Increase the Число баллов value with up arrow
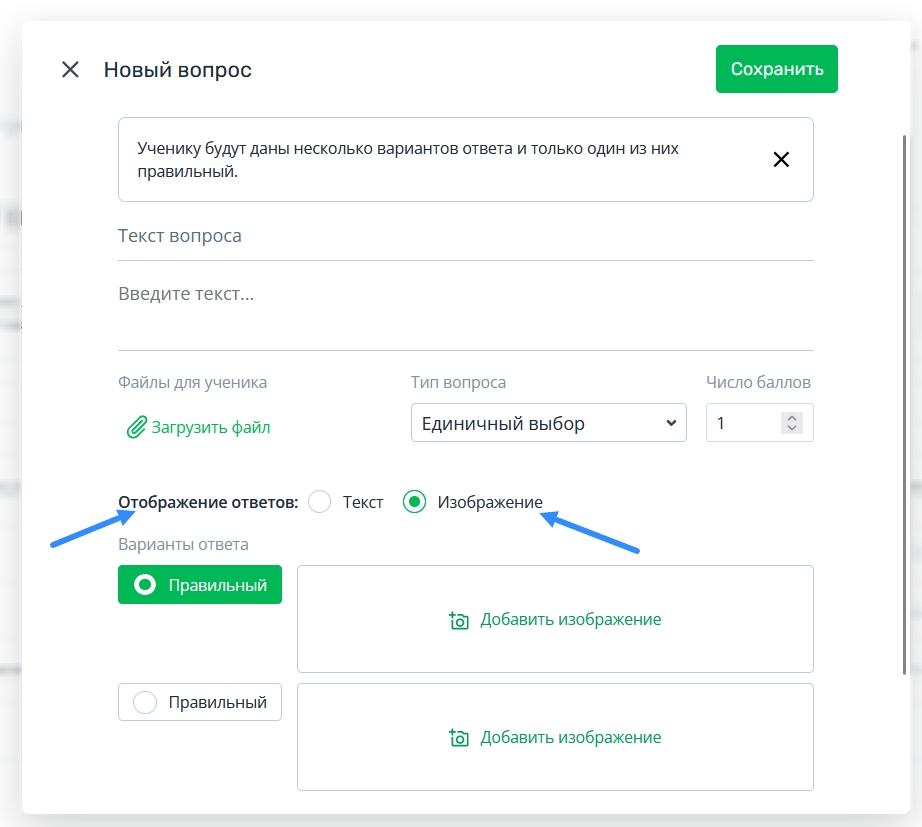The image size is (922, 827). pos(792,418)
